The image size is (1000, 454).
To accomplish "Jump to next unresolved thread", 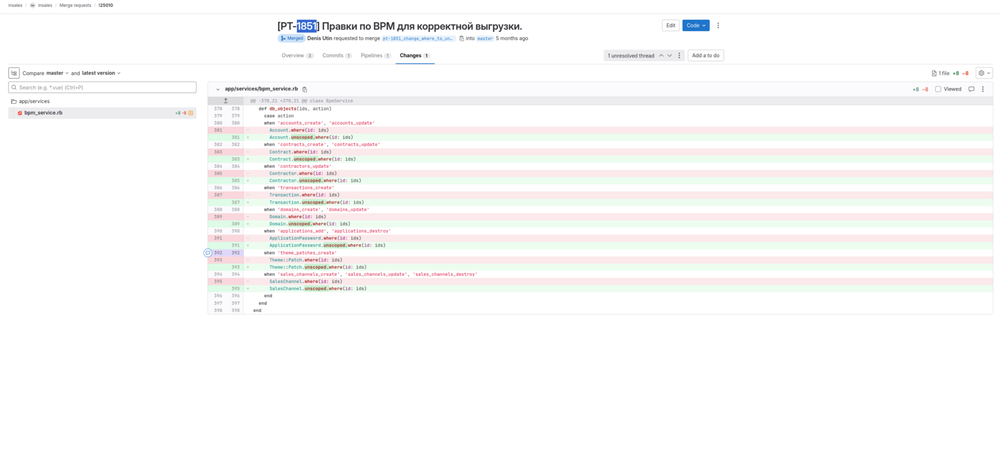I will (670, 56).
